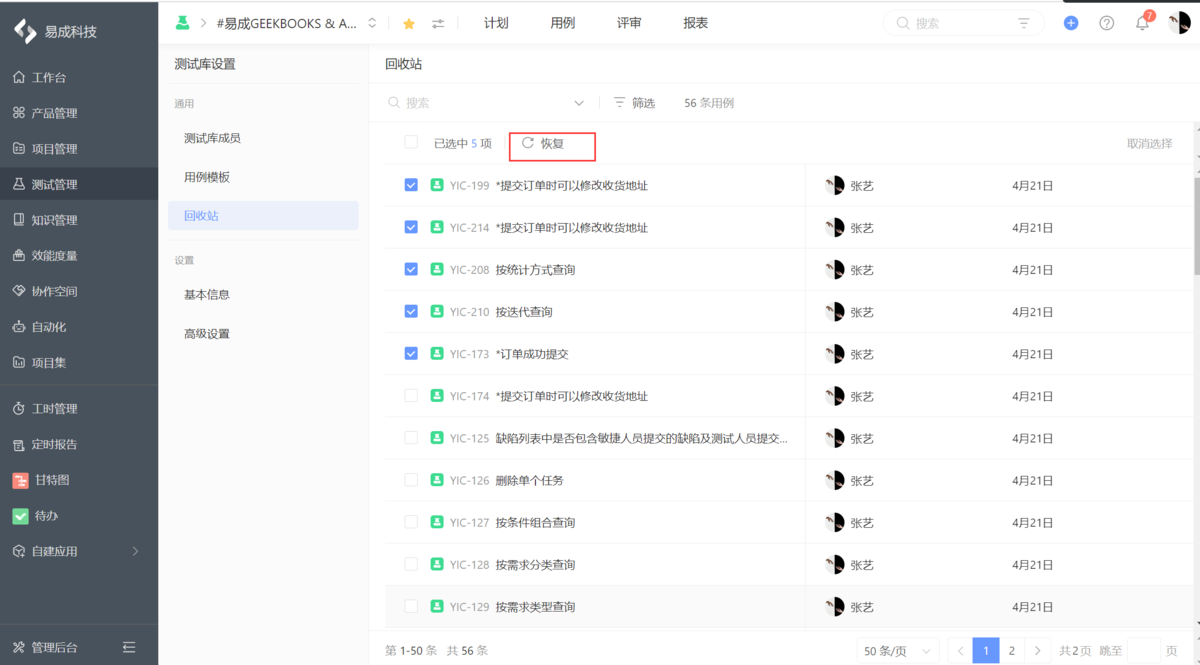
Task: Switch to the 评审 tab
Action: 629,22
